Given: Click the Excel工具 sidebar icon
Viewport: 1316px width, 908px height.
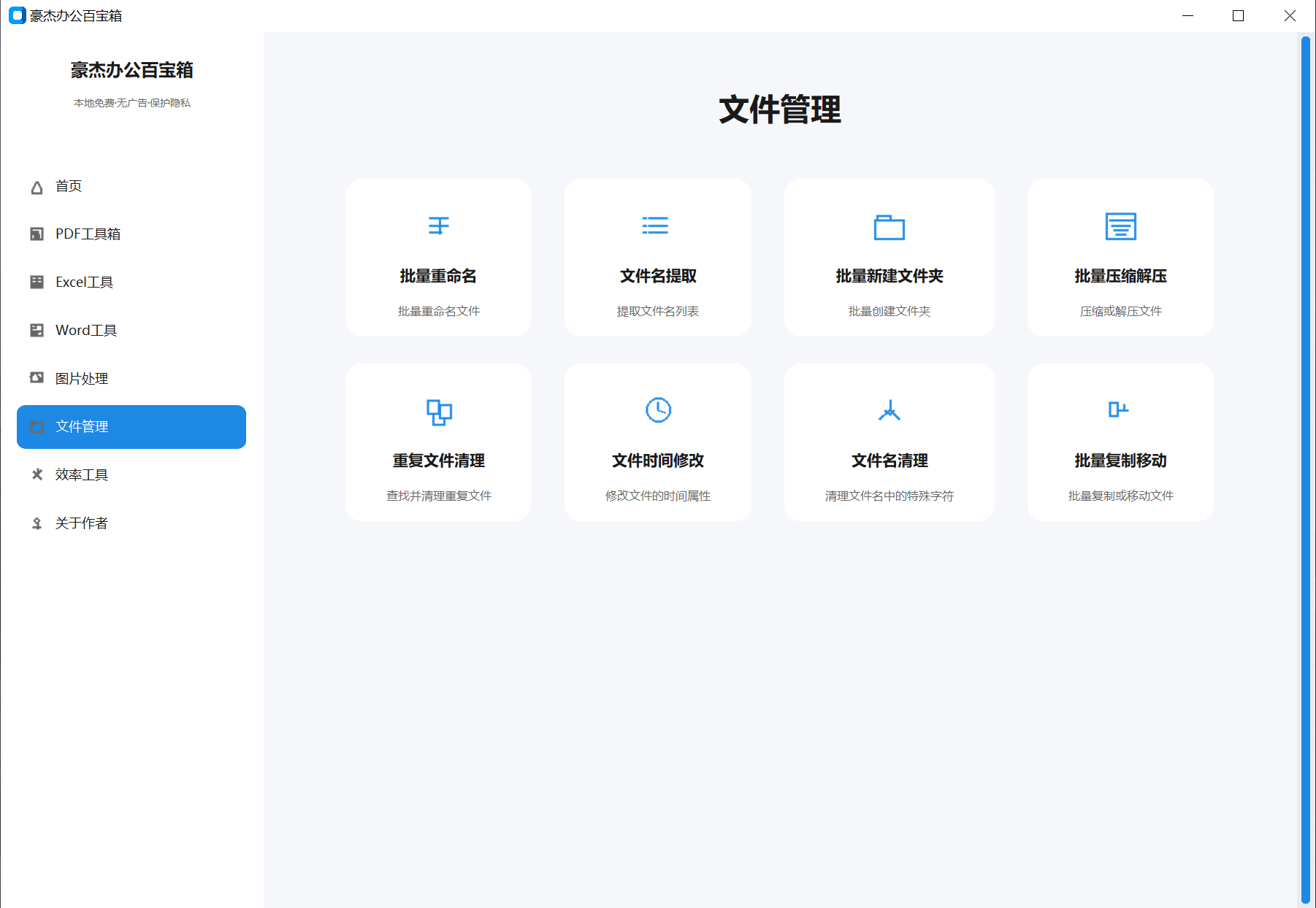Looking at the screenshot, I should 37,282.
